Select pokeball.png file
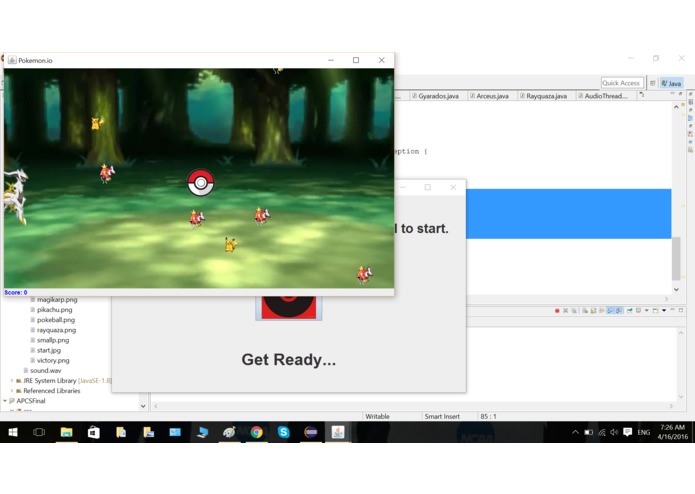Viewport: 695px width, 494px height. point(56,320)
